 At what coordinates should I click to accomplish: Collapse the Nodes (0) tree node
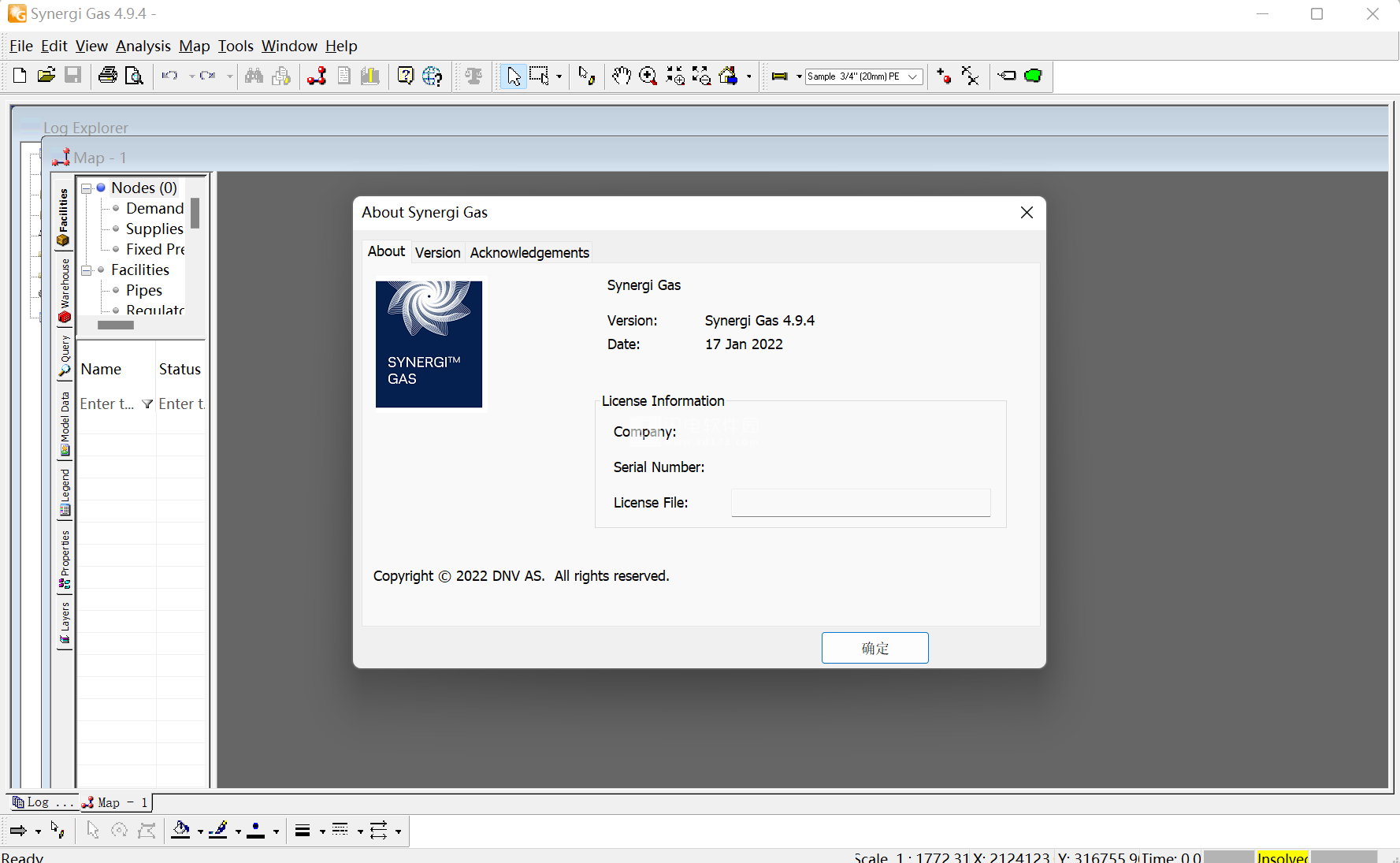tap(87, 188)
